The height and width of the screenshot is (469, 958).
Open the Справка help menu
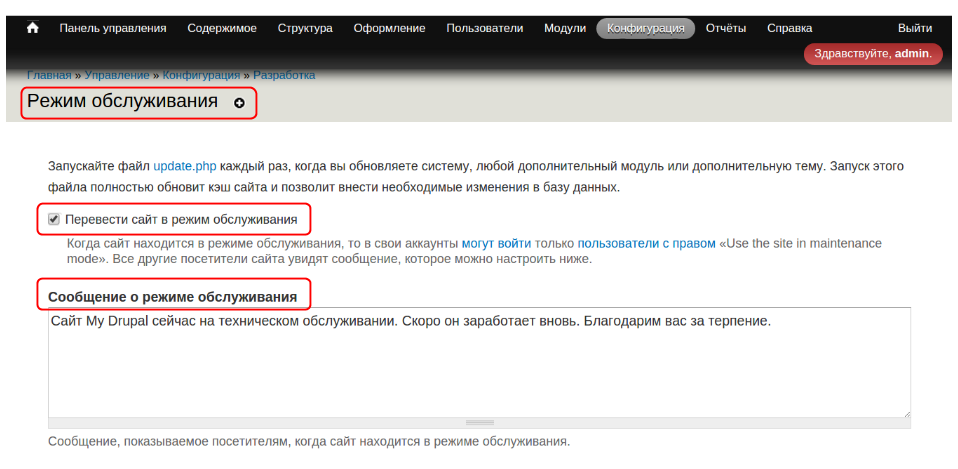[x=789, y=28]
